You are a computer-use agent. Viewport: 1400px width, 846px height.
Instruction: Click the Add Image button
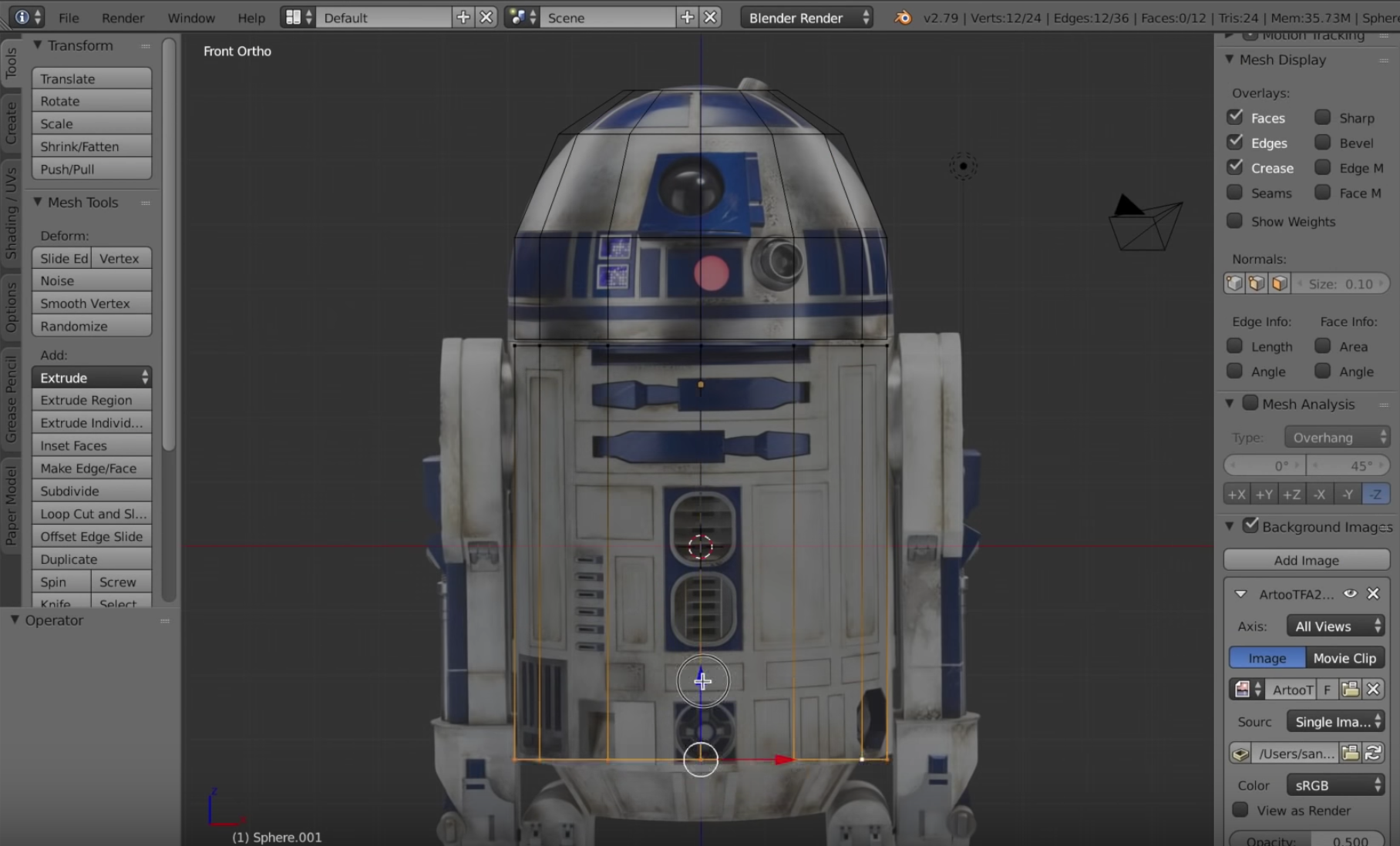point(1307,560)
